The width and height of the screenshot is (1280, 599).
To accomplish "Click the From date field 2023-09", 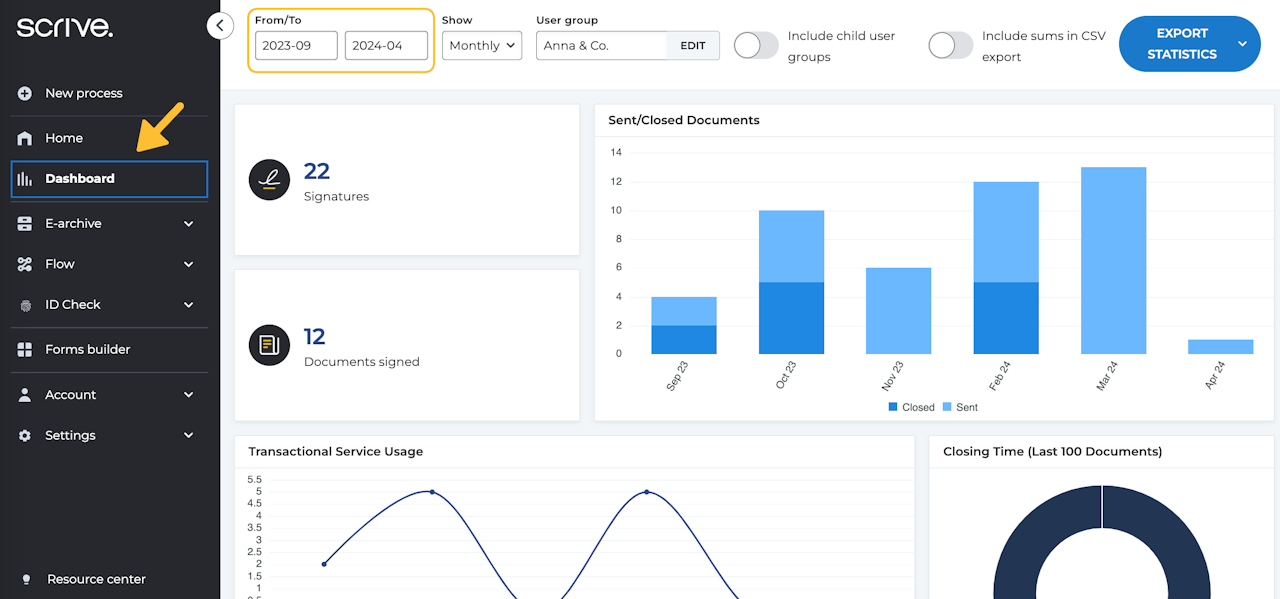I will (296, 46).
